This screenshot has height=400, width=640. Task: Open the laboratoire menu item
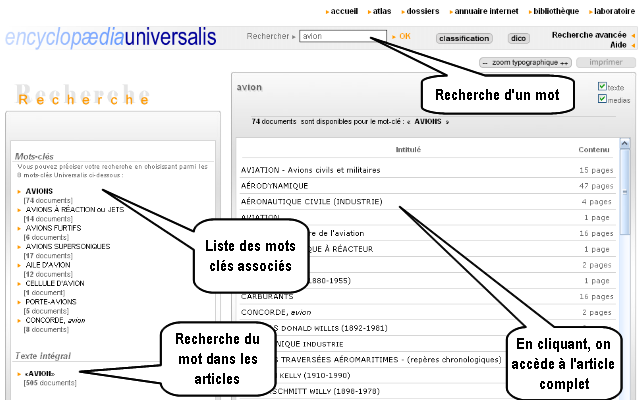pos(614,11)
